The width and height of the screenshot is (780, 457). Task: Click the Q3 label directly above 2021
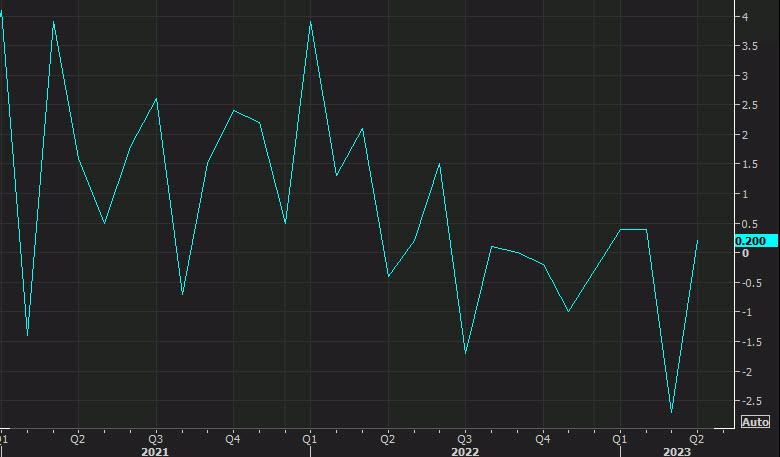tap(155, 438)
